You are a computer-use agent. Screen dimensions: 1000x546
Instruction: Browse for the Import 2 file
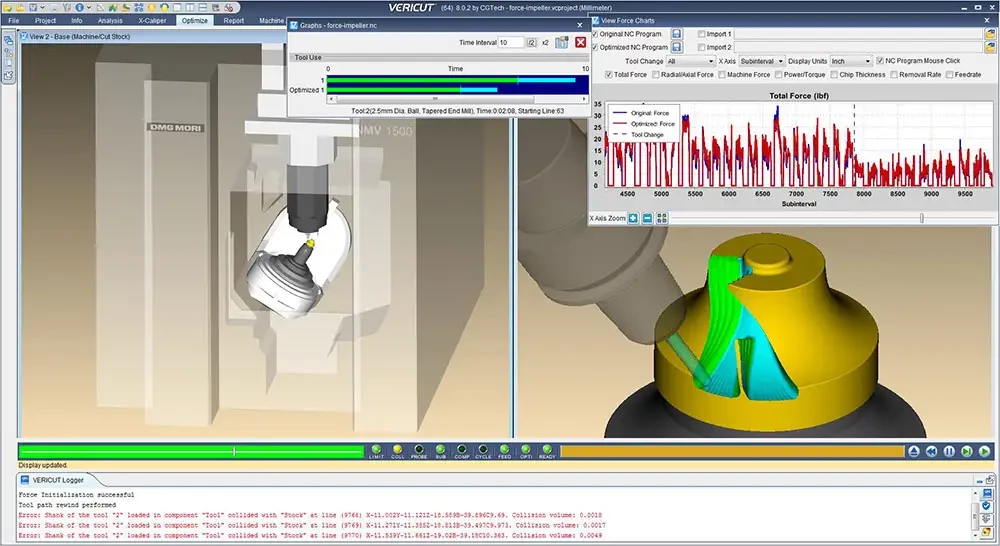tap(990, 47)
